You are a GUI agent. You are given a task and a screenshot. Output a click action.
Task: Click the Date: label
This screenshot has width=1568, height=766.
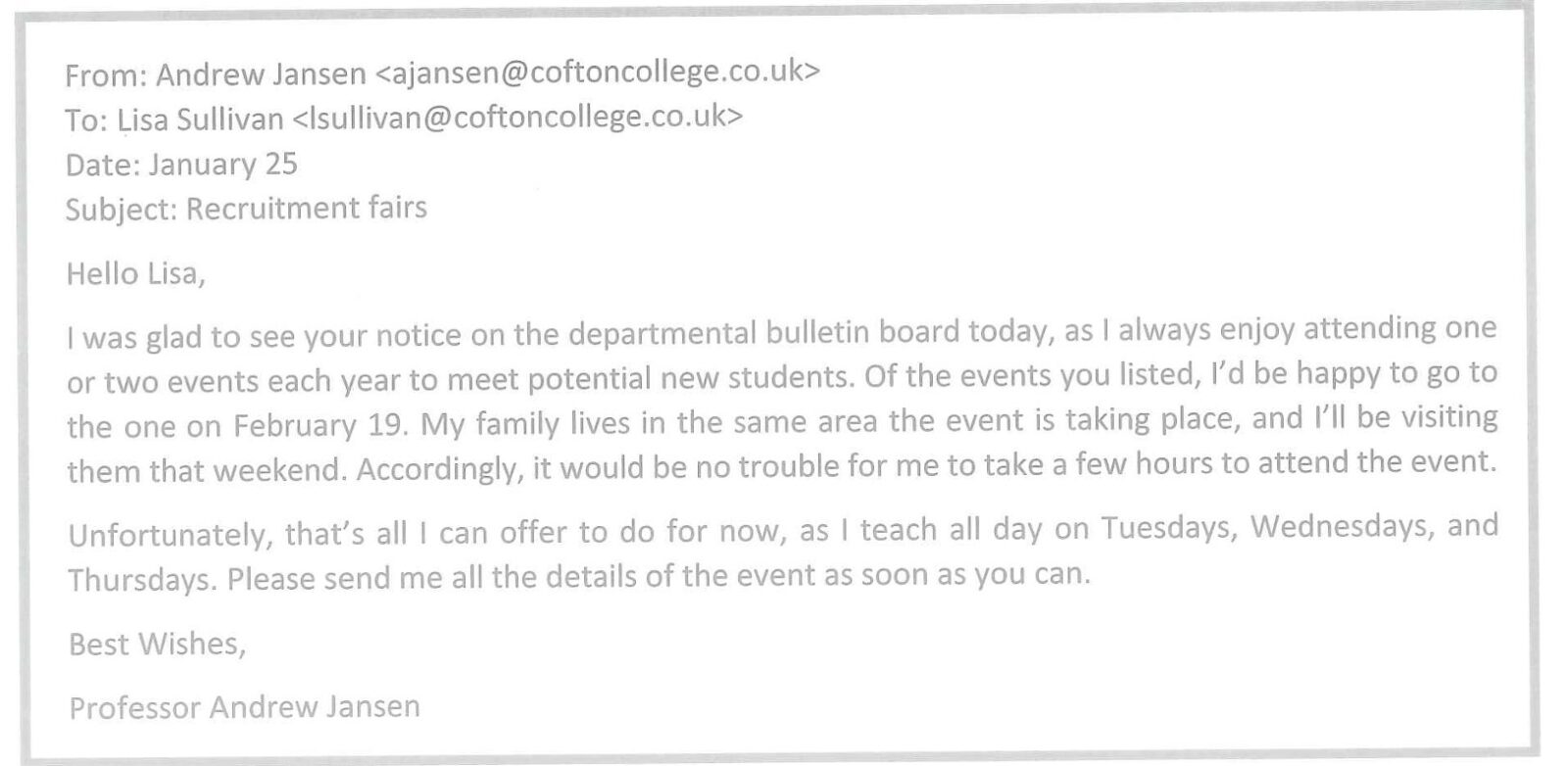click(x=102, y=165)
